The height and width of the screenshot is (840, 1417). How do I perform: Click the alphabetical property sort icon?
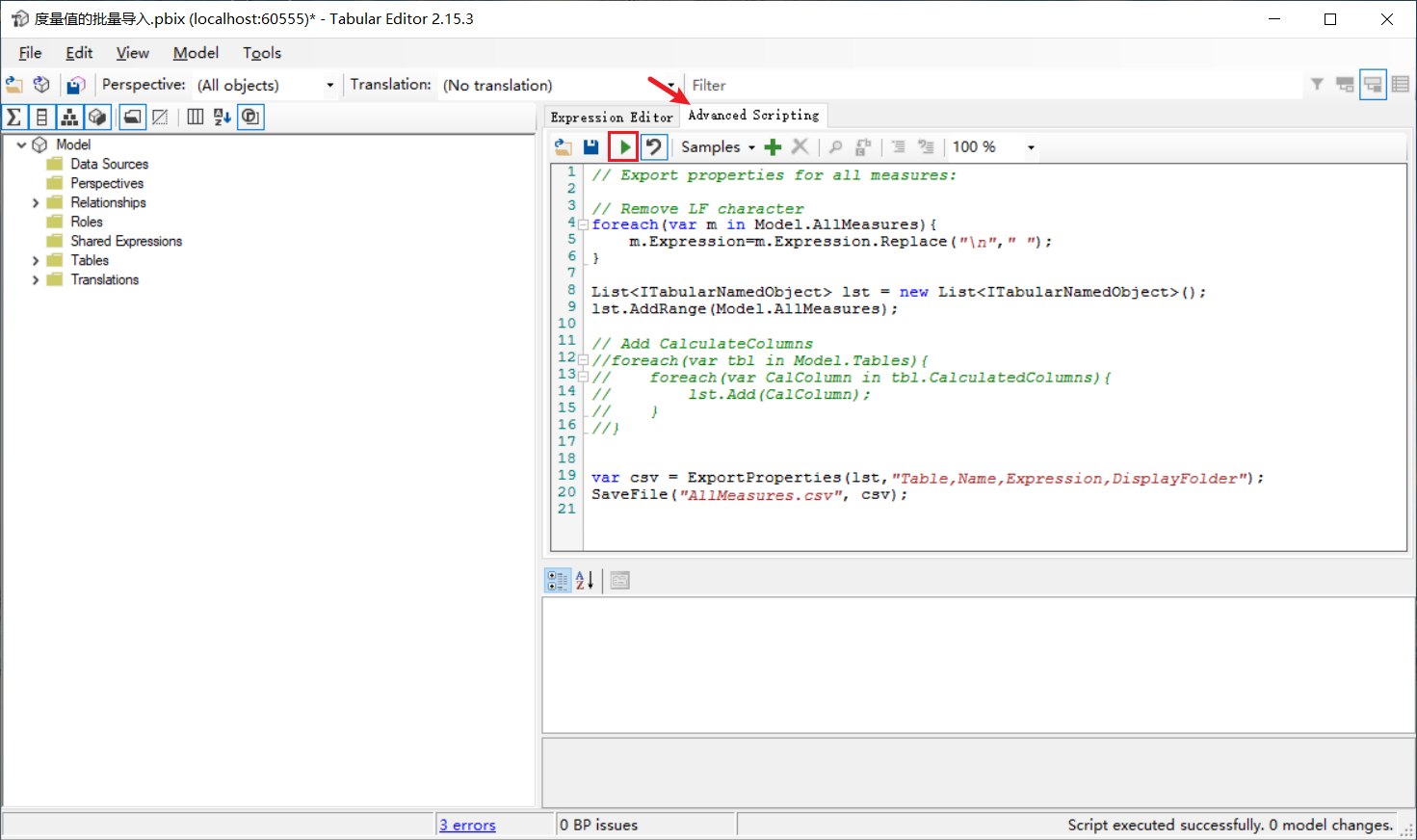[x=585, y=580]
